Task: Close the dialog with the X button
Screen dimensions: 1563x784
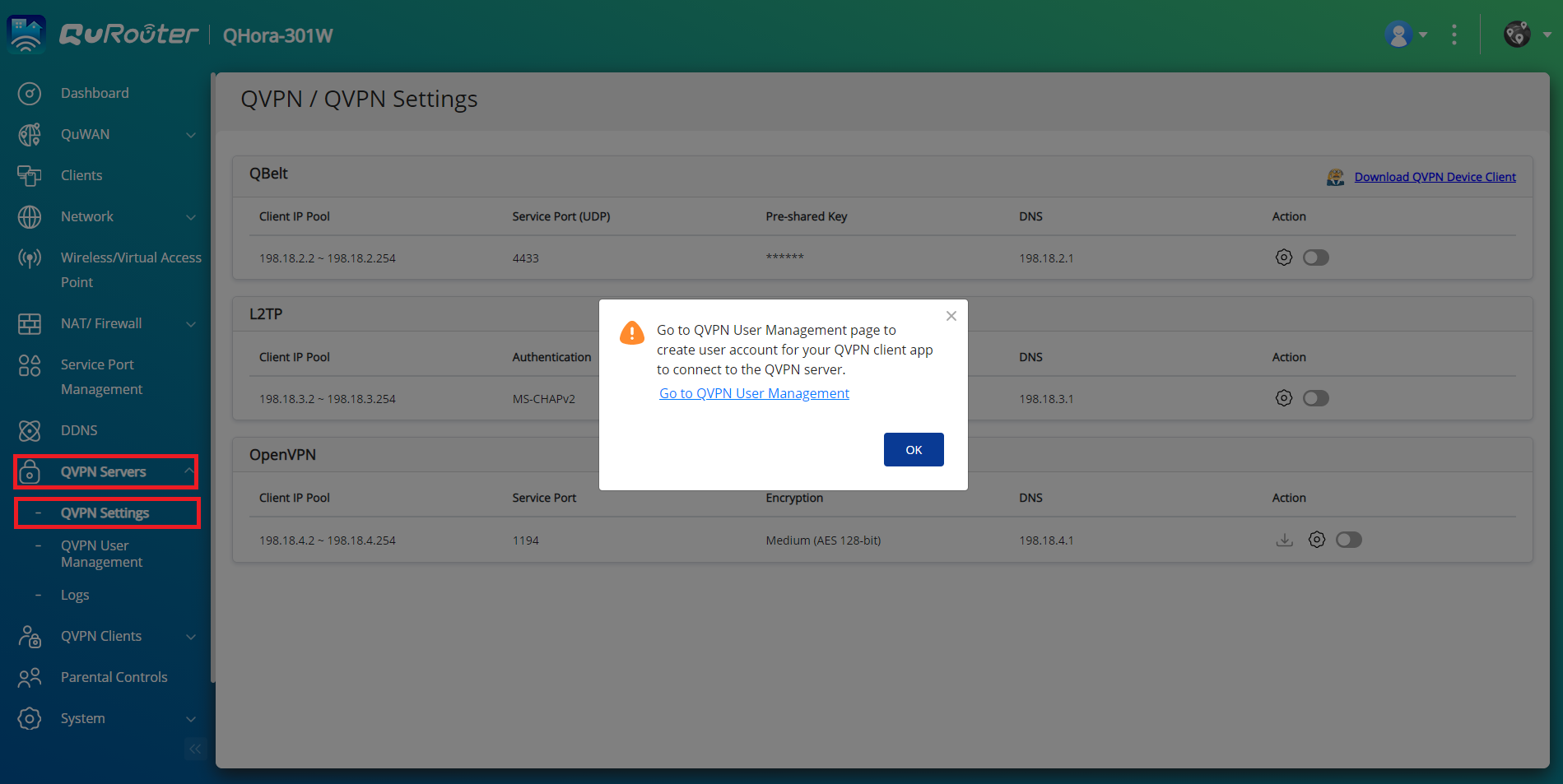Action: 951,316
